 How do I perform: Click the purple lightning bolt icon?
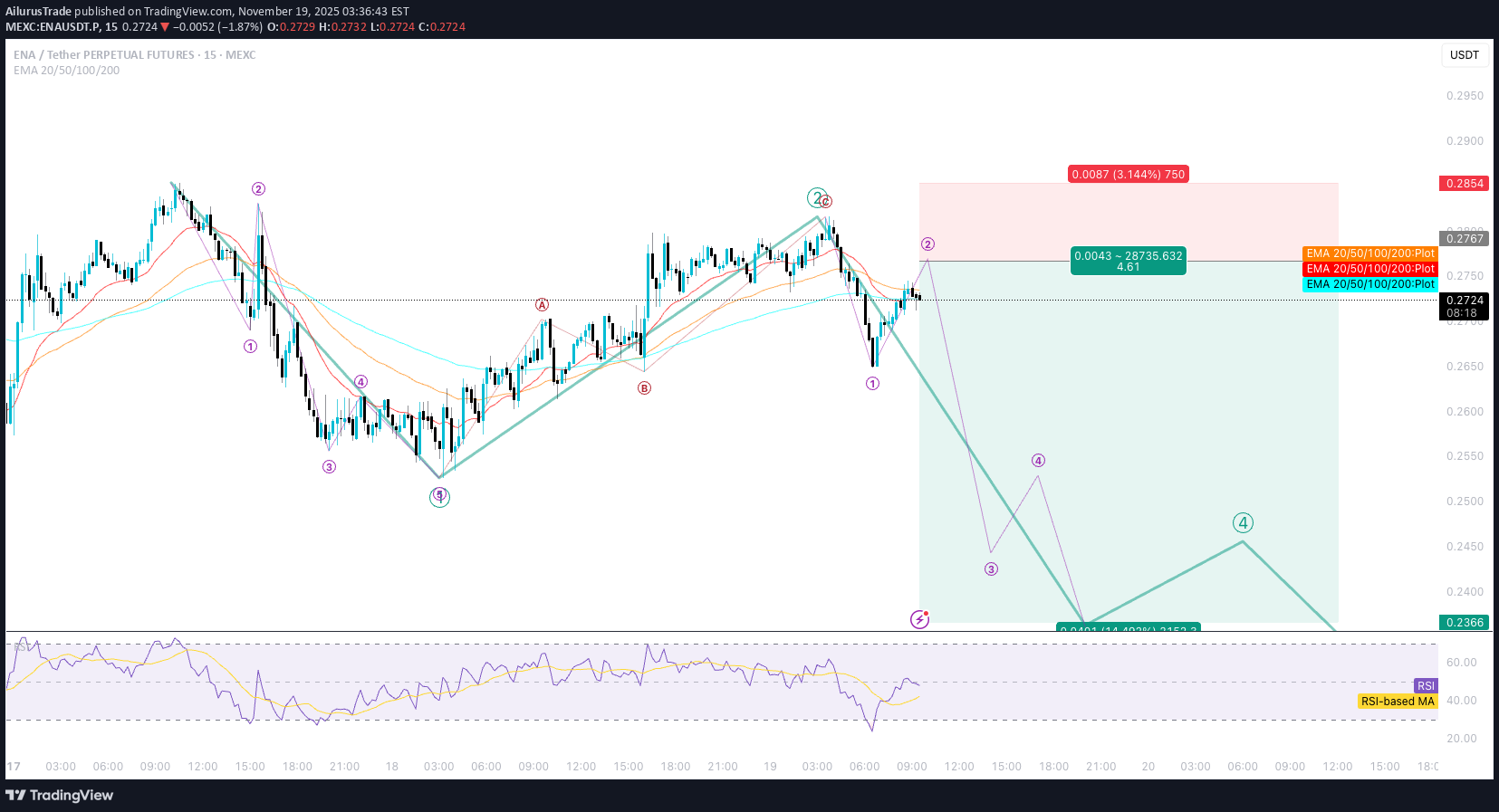[919, 619]
